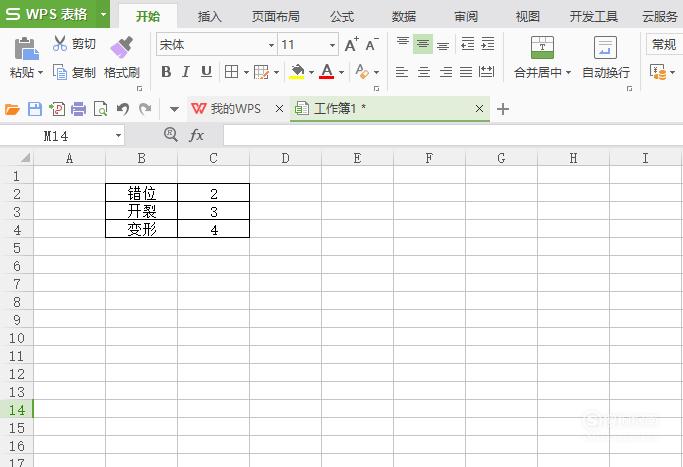The image size is (683, 467).
Task: Open the font size dropdown
Action: (x=332, y=45)
